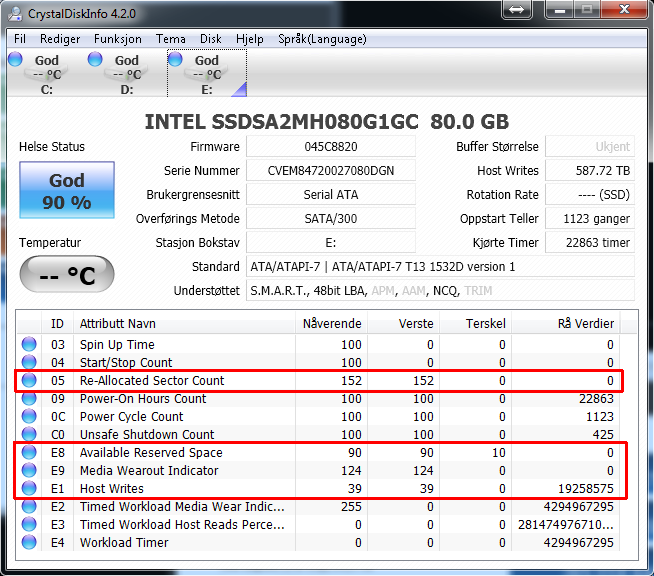Click the Standard ATA/ATAPI-7 field
The width and height of the screenshot is (654, 576).
click(440, 267)
